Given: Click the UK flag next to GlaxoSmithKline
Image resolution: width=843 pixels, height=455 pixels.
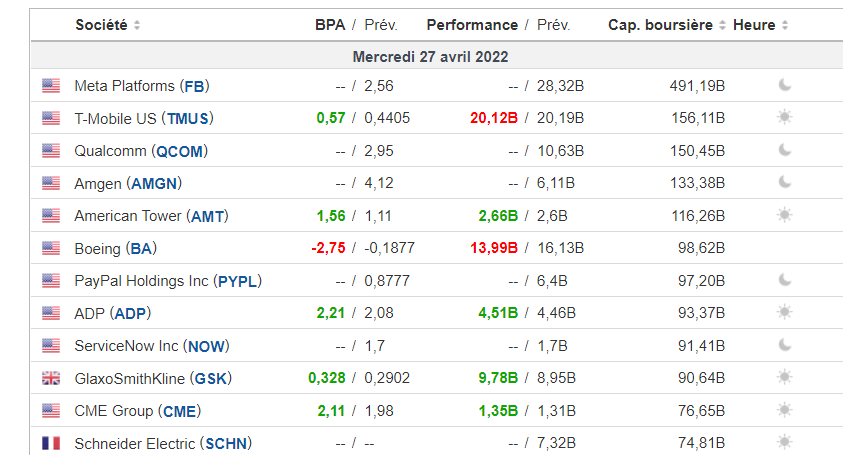Looking at the screenshot, I should coord(51,378).
